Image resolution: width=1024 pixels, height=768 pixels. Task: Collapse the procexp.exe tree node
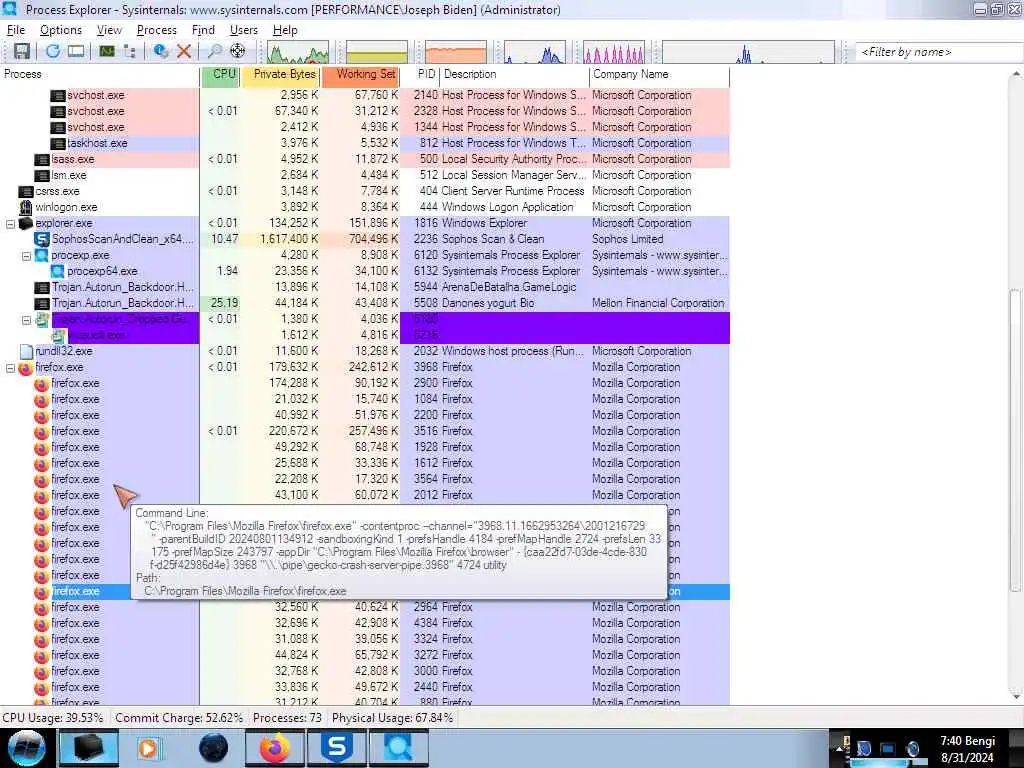click(27, 256)
